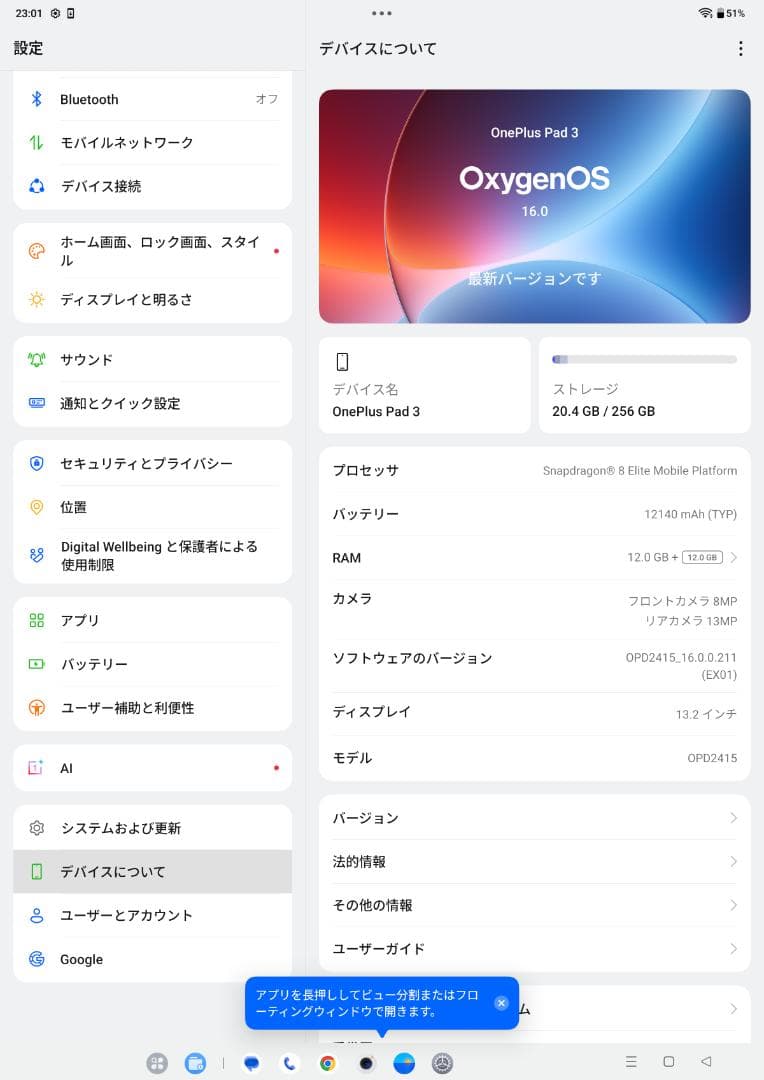Tap the モデル OPD2415 value
764x1080 pixels.
[x=712, y=758]
